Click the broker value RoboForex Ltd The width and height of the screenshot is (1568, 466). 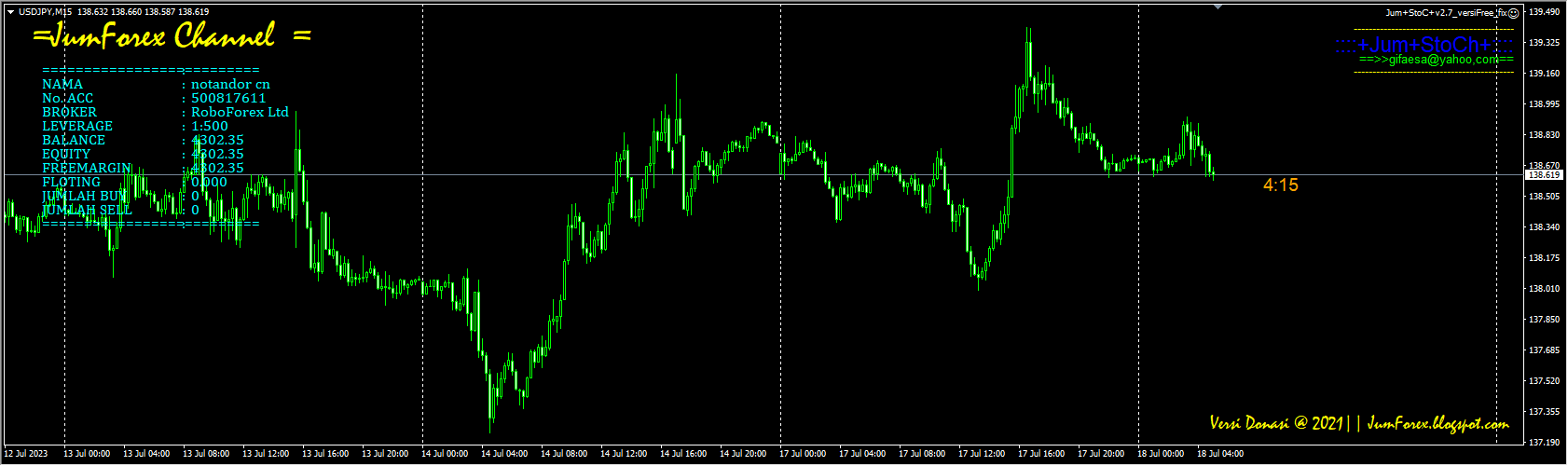[x=240, y=112]
